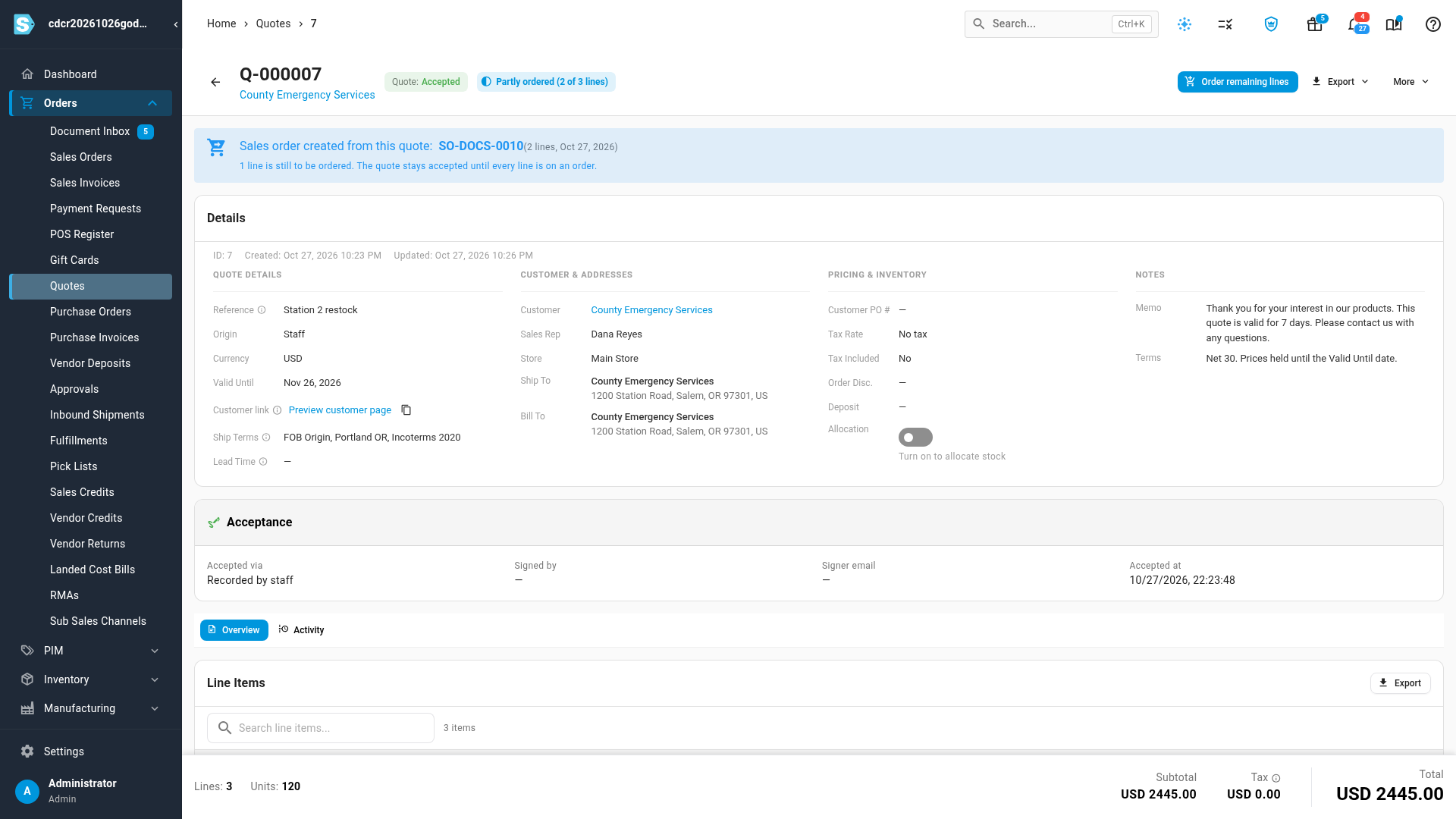Open Document Inbox in the sidebar

point(91,131)
